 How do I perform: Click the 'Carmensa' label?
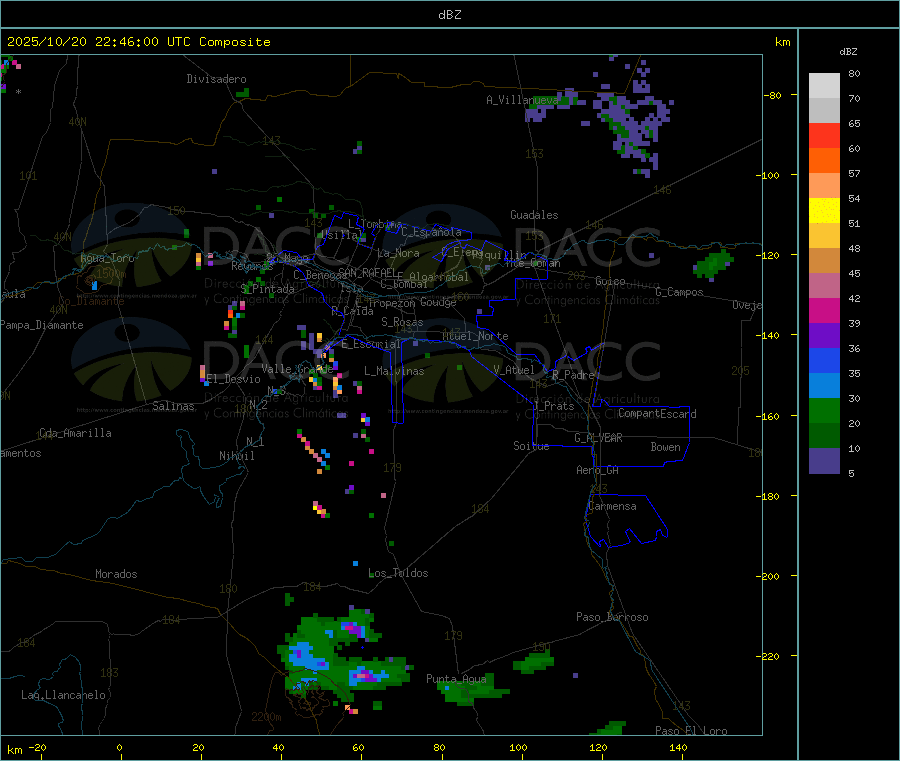[x=612, y=506]
